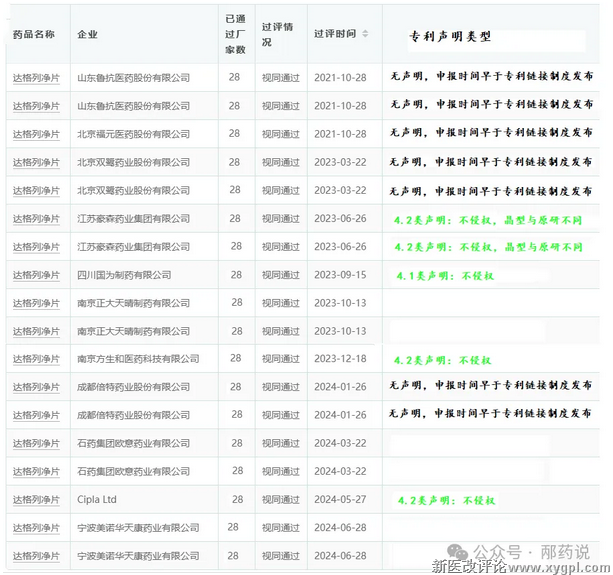Viewport: 613px width, 575px height.
Task: Sort table by the 过评时间 sort arrows
Action: coord(365,34)
